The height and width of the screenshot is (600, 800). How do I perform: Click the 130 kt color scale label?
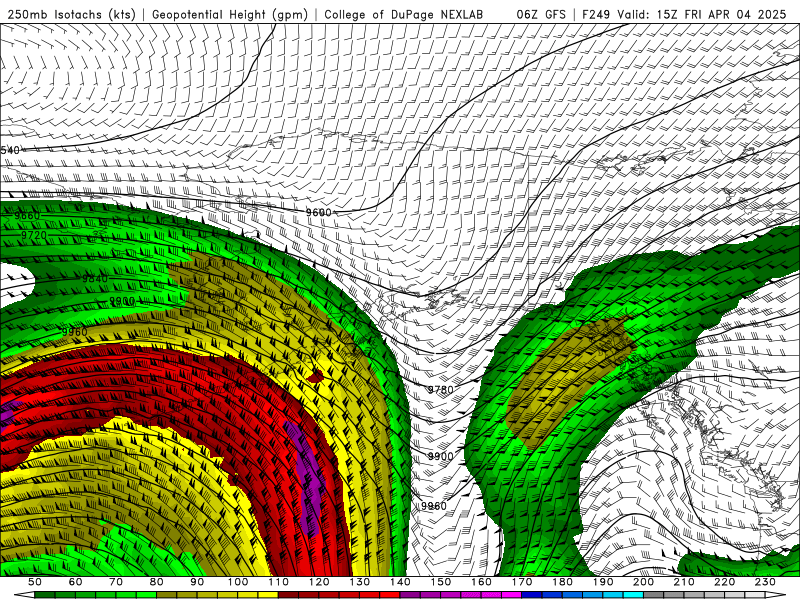[359, 582]
